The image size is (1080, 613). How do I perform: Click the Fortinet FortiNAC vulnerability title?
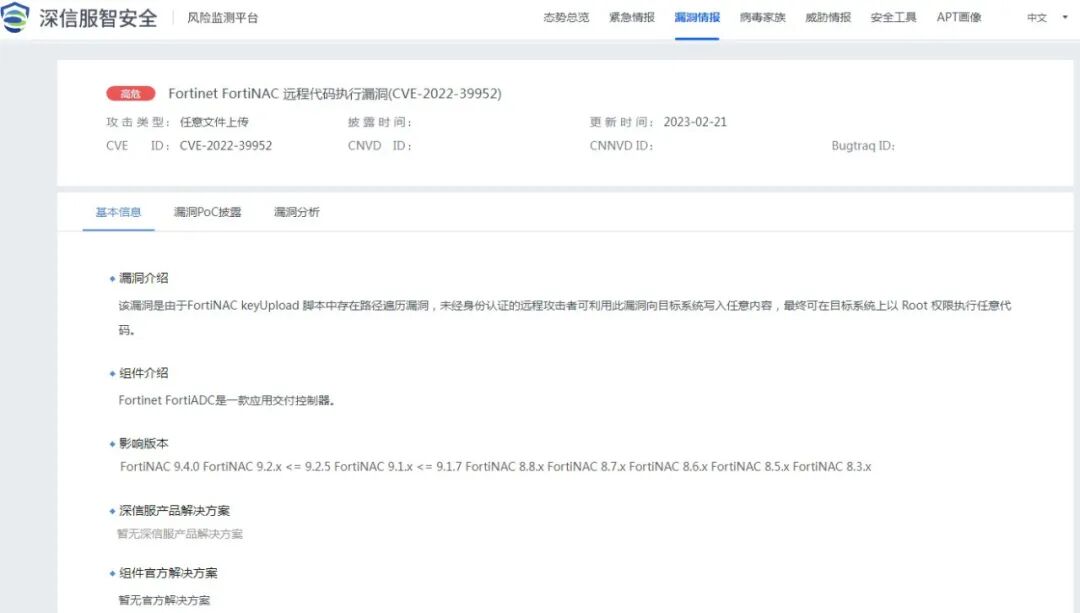tap(335, 94)
